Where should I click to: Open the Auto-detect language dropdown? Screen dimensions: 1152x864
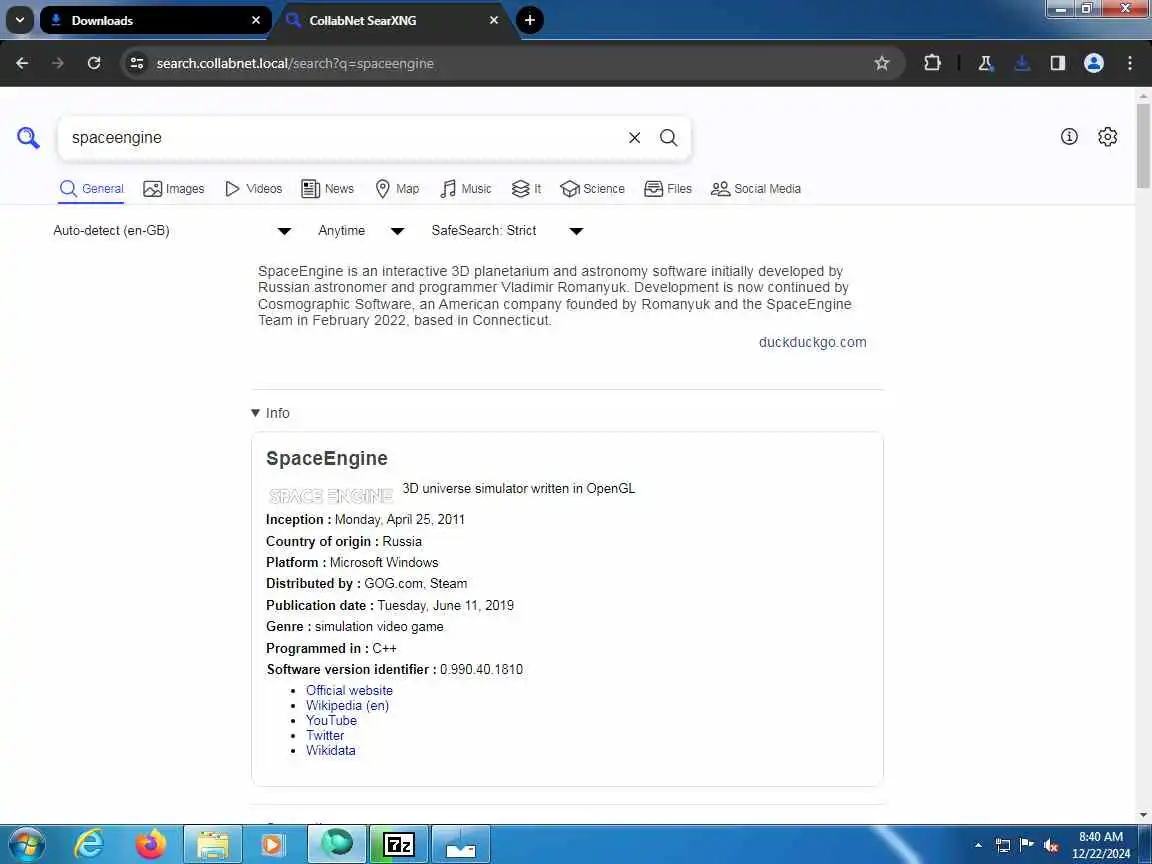pos(172,231)
